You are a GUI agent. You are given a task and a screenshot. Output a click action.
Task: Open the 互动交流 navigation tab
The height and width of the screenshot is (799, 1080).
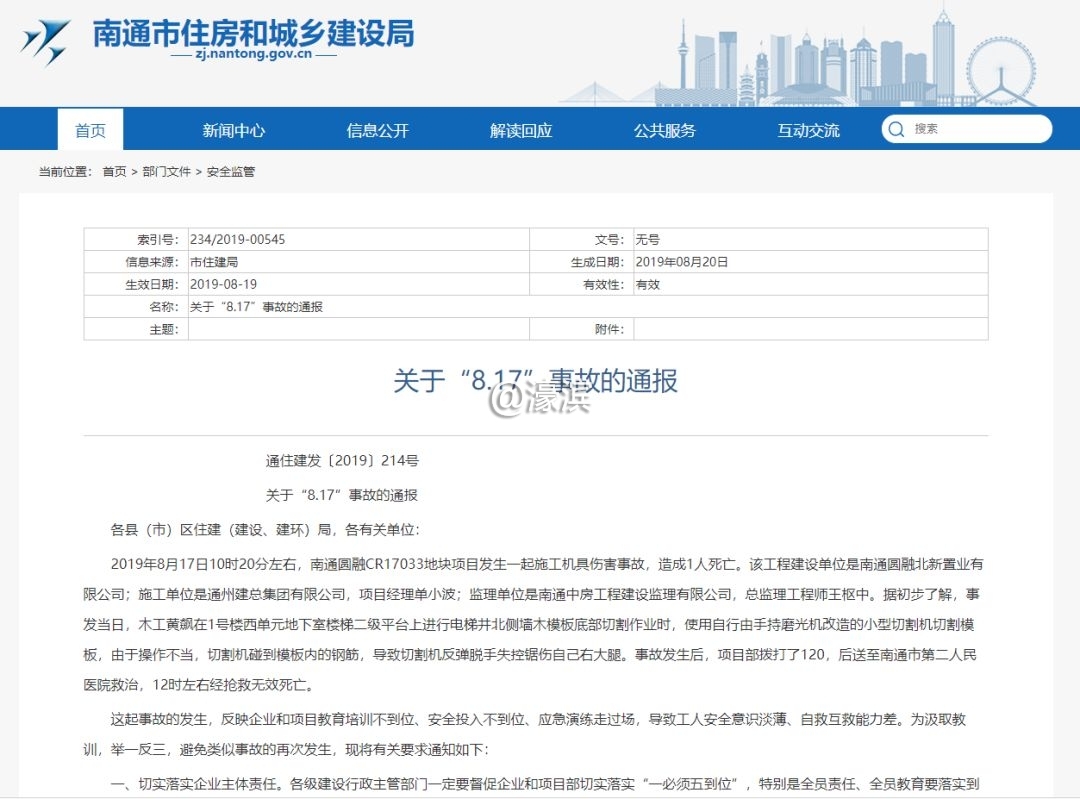[809, 130]
